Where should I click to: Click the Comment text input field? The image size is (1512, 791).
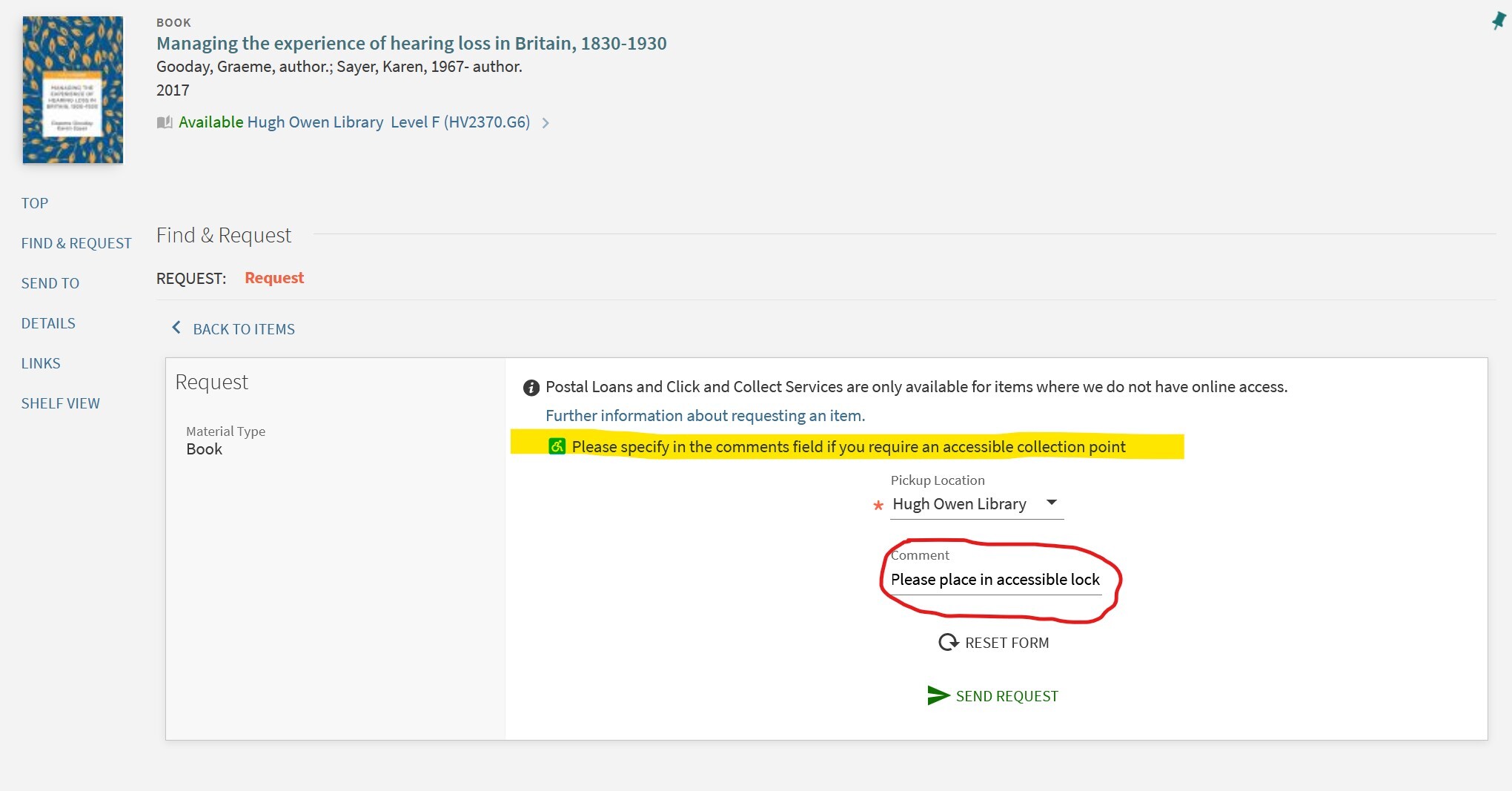[x=995, y=580]
